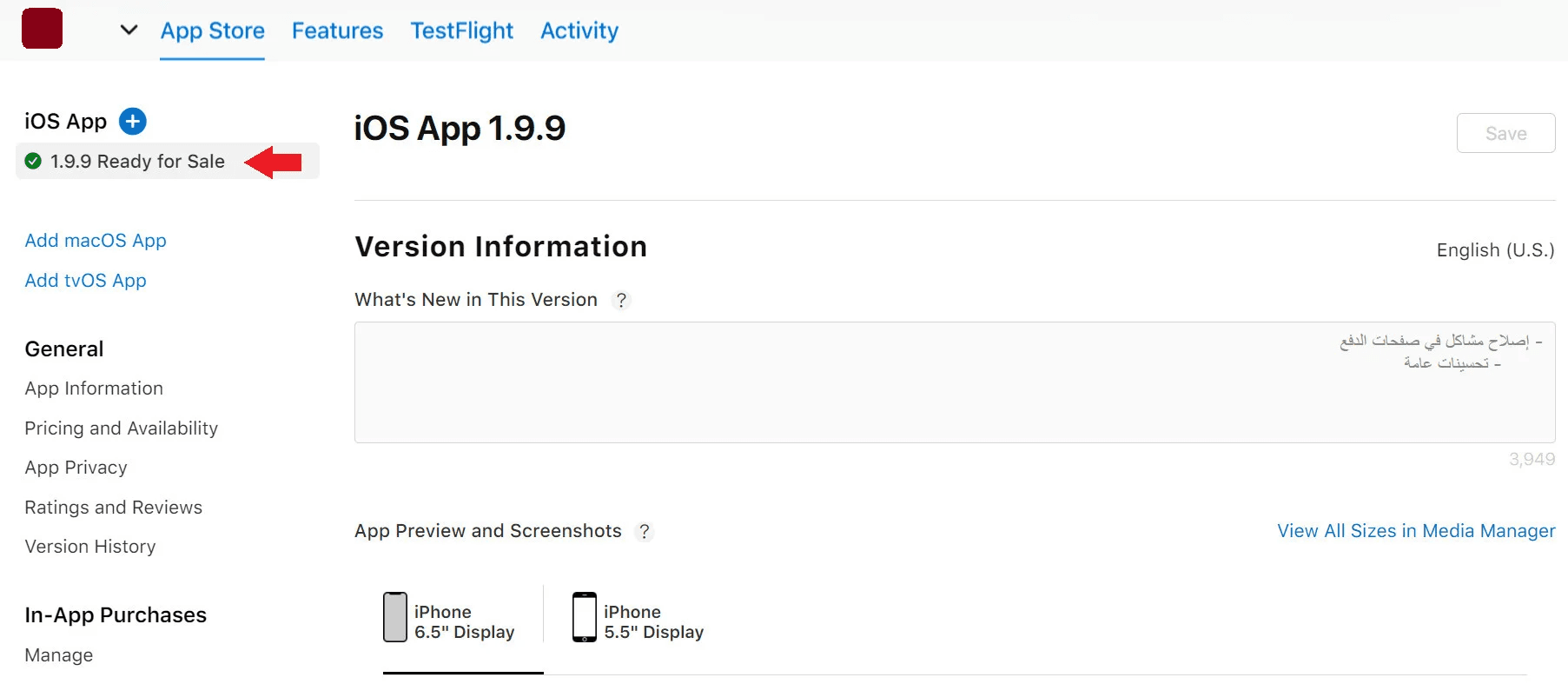Click the green Ready for Sale status icon
1568x684 pixels.
(x=33, y=161)
